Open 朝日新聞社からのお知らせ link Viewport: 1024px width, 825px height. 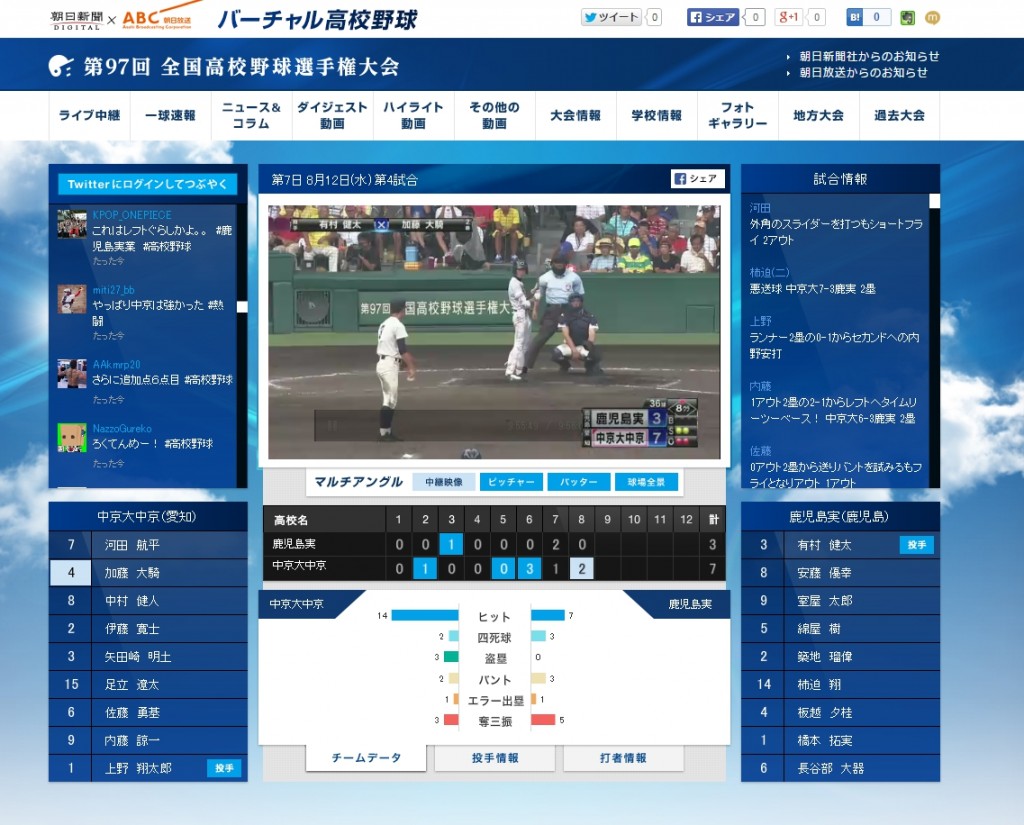(869, 56)
